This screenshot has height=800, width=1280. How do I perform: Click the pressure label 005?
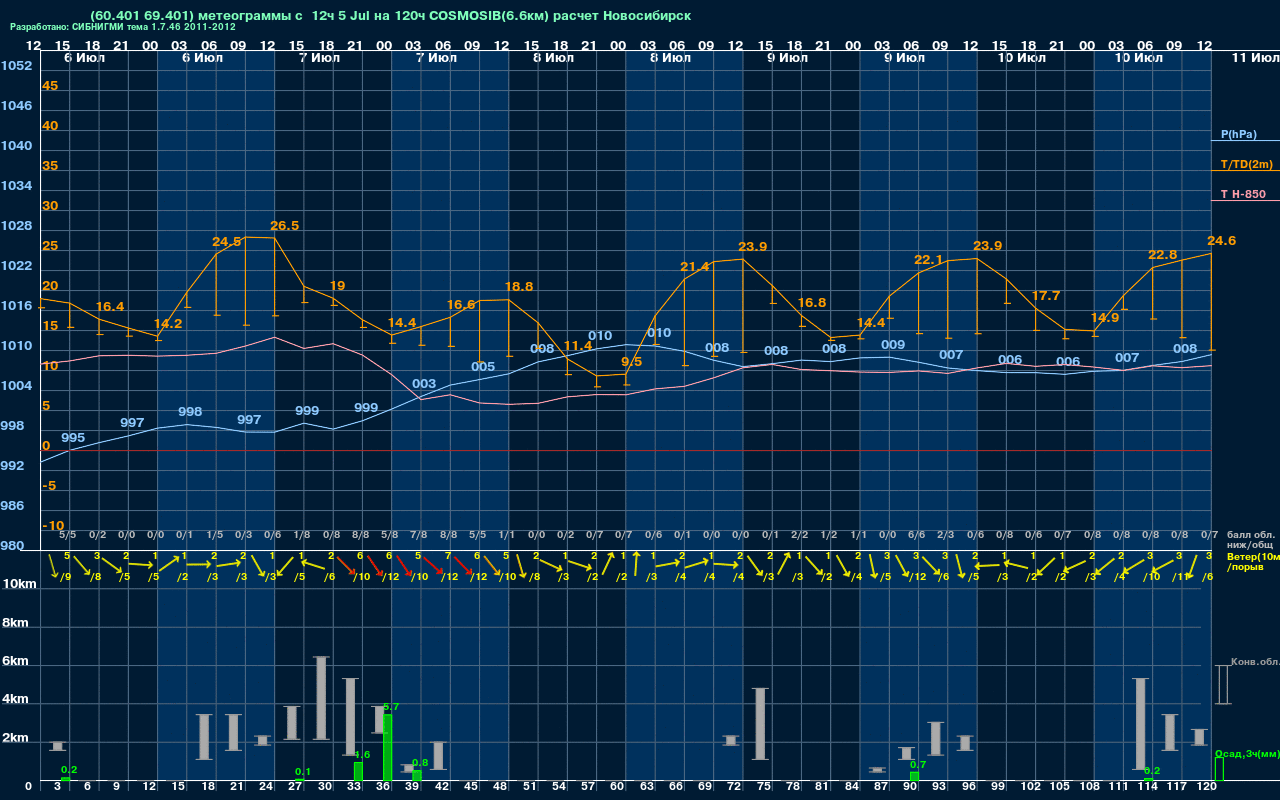click(483, 367)
